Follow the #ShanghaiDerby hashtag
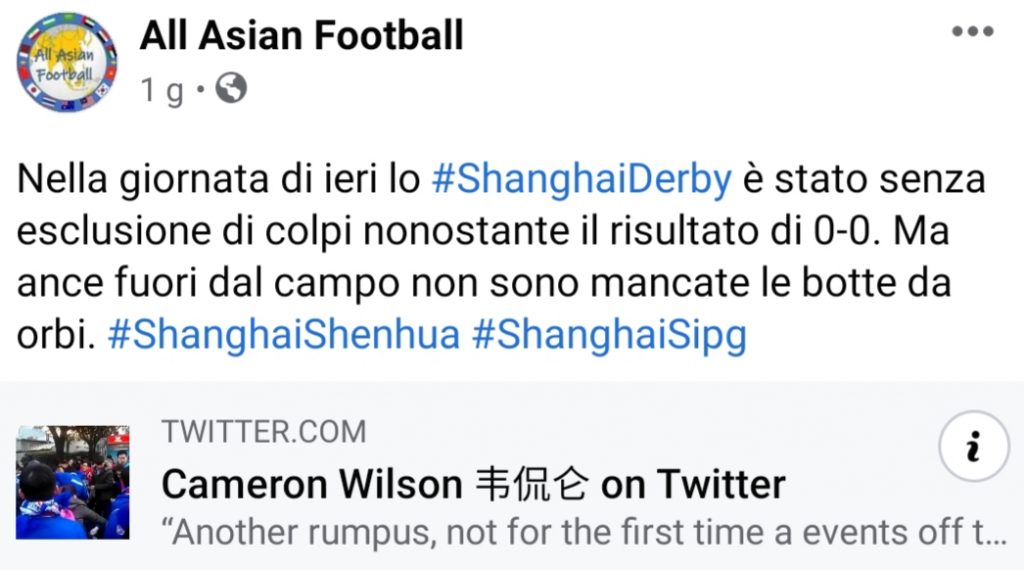This screenshot has height=570, width=1024. [x=581, y=180]
